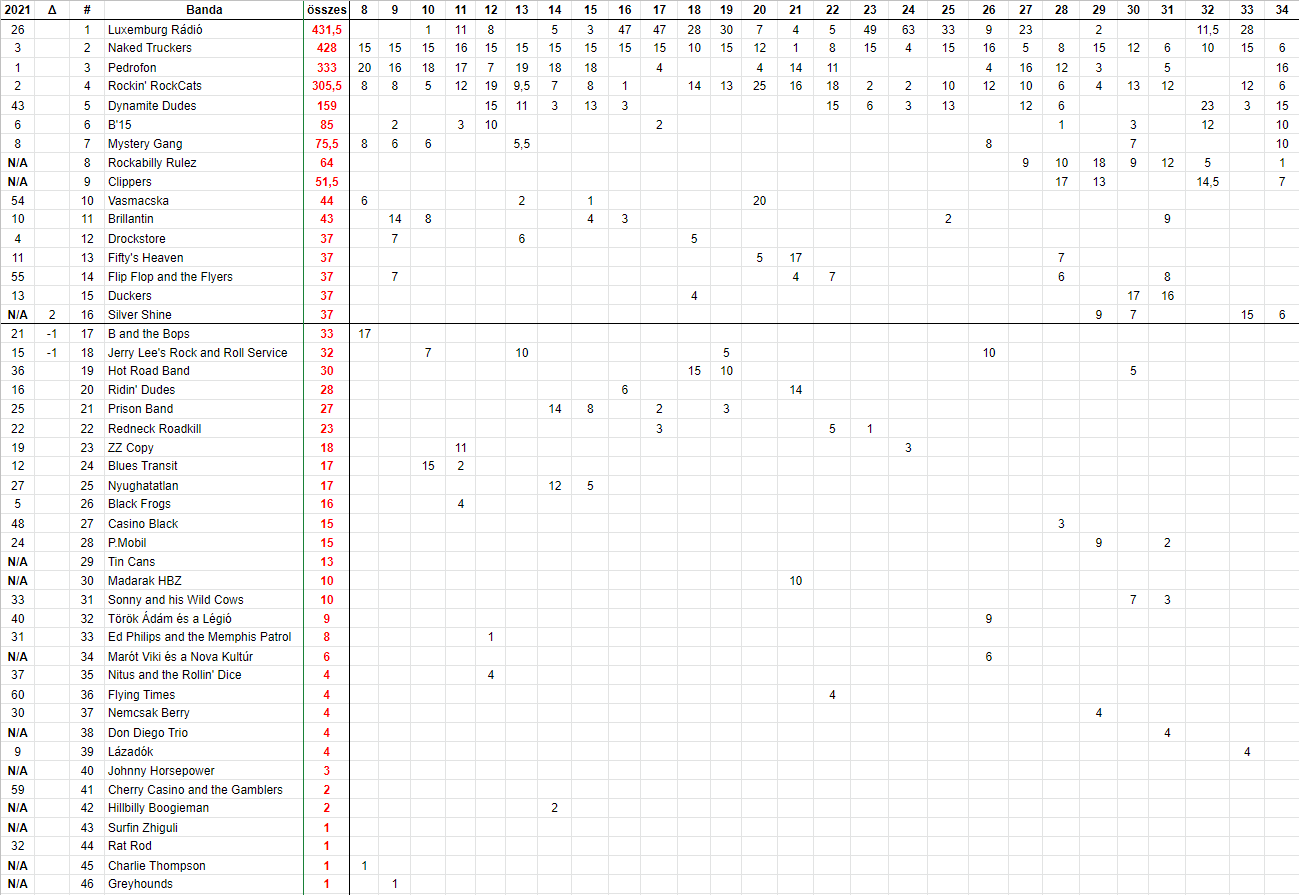Select the 14,5 value in Clippers row
The width and height of the screenshot is (1299, 895).
pyautogui.click(x=1207, y=182)
